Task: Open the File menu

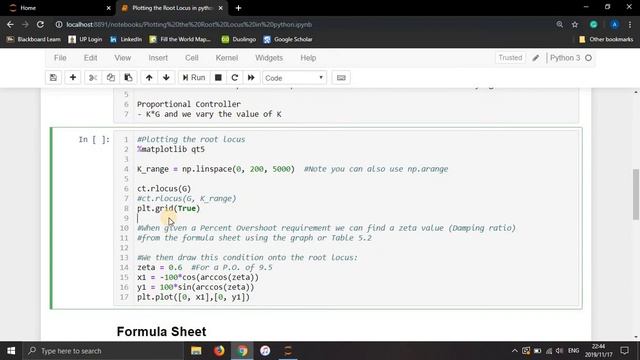Action: tap(60, 58)
